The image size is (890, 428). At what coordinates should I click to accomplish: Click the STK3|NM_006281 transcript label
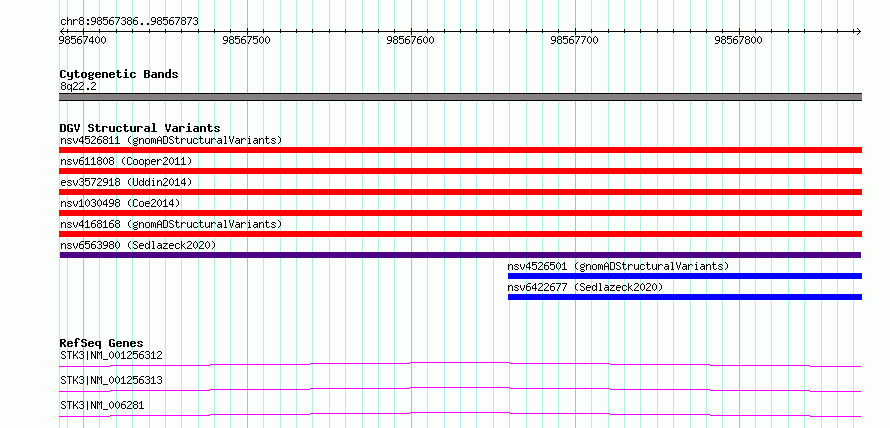(102, 405)
